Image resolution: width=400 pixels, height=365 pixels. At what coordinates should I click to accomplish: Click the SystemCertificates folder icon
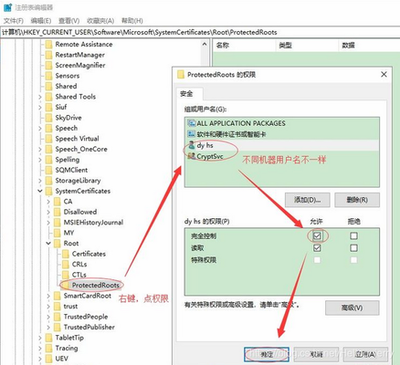[x=49, y=191]
